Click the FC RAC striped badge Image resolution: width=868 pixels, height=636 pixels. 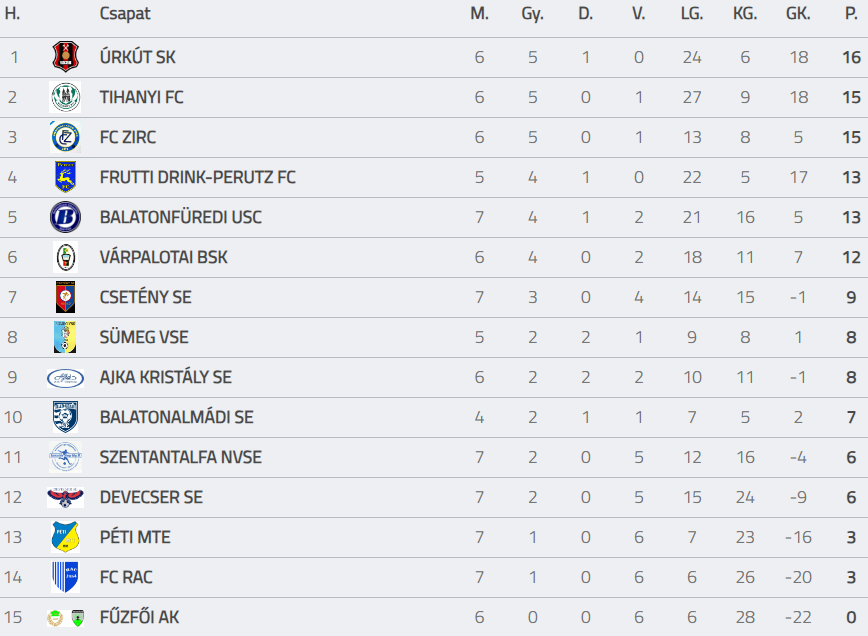tap(65, 577)
